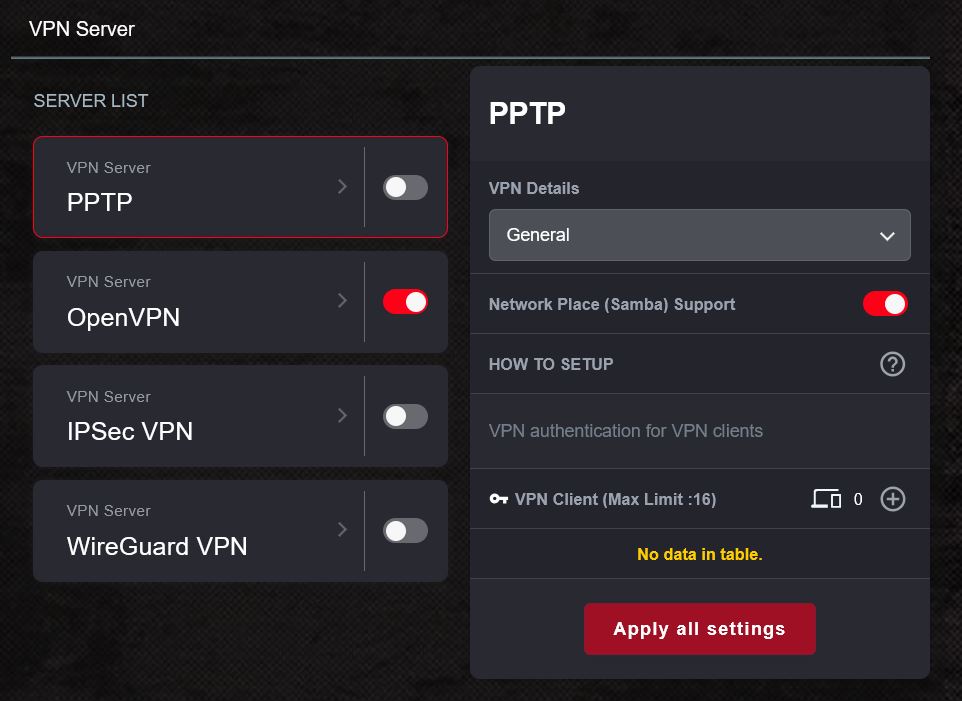Expand the PPTP server details chevron

pyautogui.click(x=342, y=187)
